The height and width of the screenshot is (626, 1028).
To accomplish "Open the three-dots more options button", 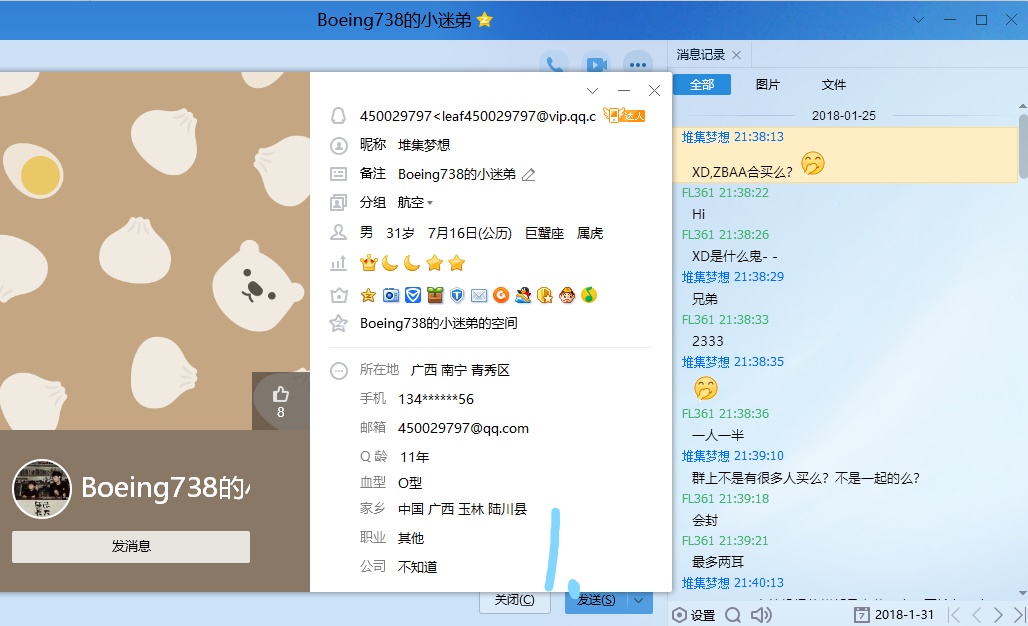I will point(638,65).
